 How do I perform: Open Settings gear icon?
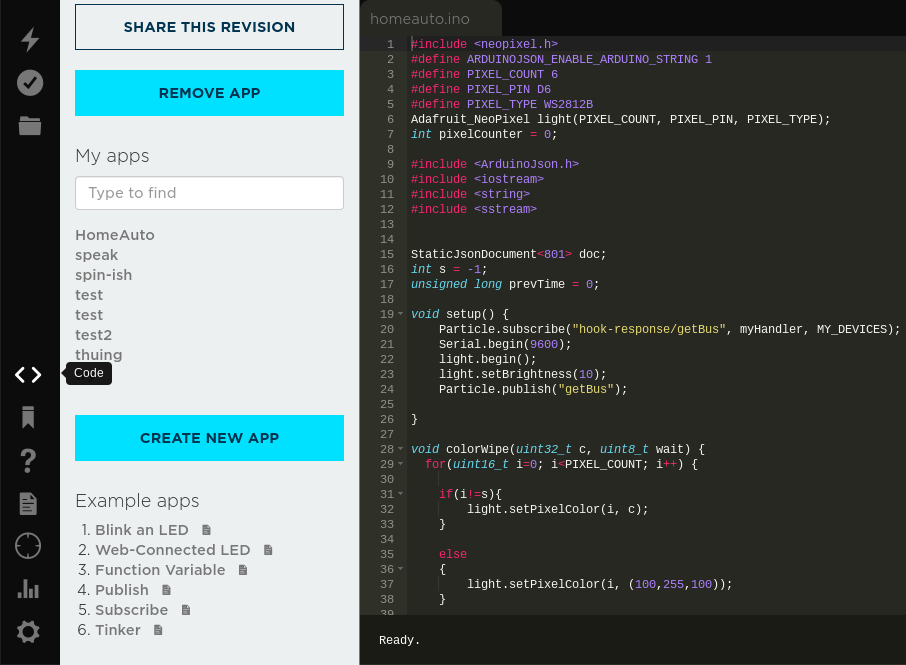(28, 631)
